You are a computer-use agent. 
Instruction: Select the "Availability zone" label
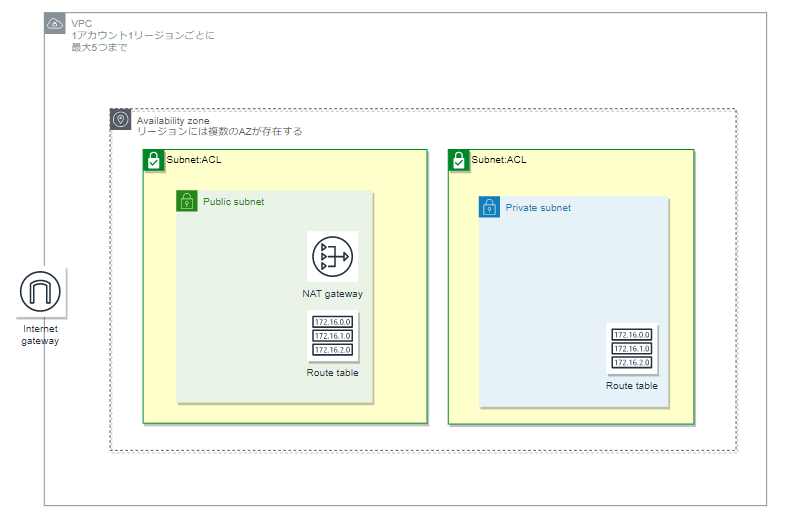(x=173, y=120)
